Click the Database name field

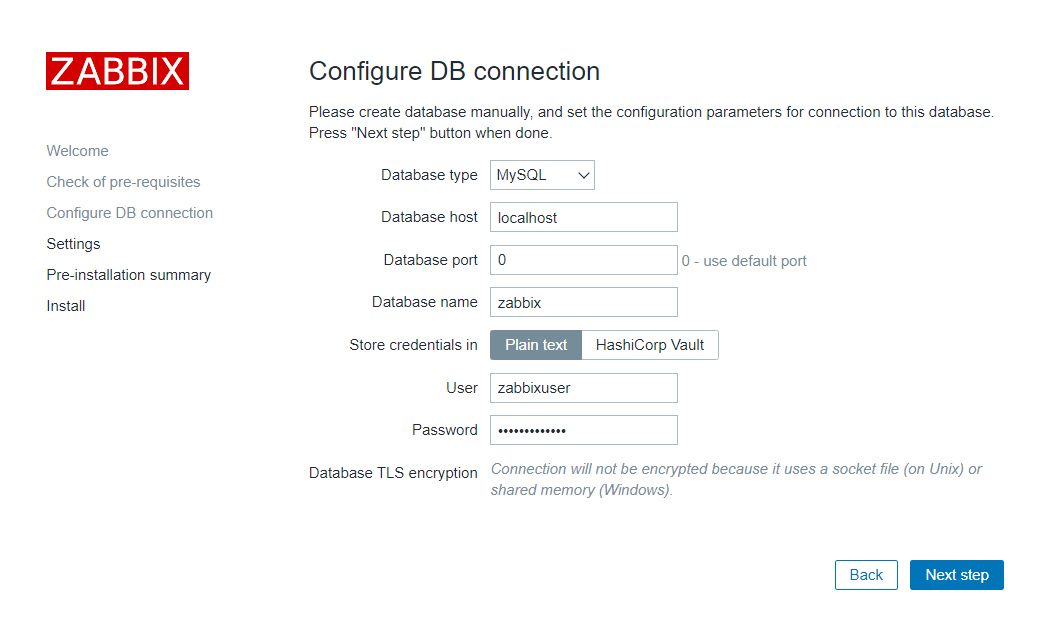pyautogui.click(x=583, y=302)
